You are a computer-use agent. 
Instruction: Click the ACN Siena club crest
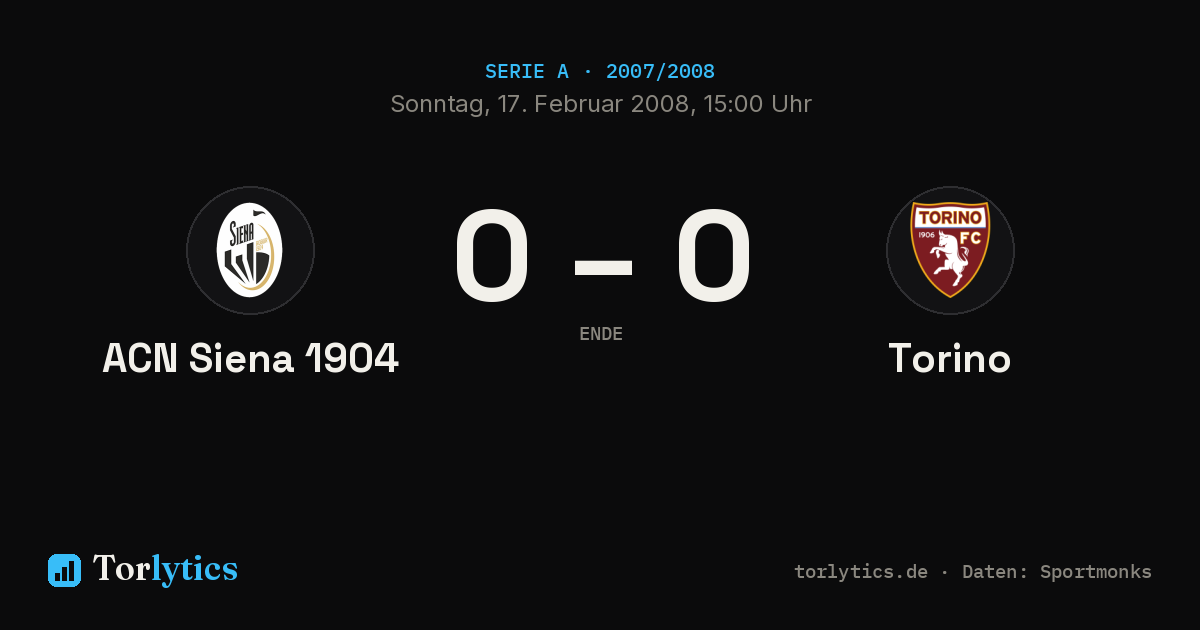[250, 250]
